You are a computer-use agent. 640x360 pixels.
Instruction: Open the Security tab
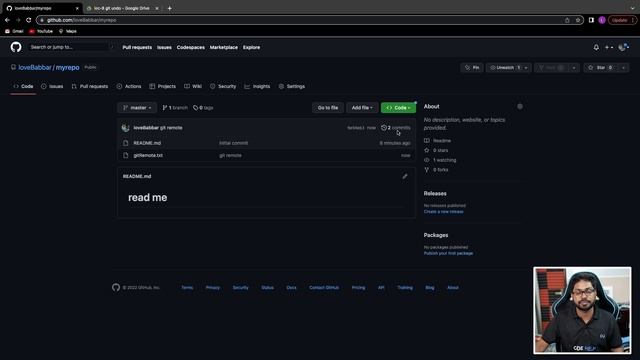click(223, 87)
